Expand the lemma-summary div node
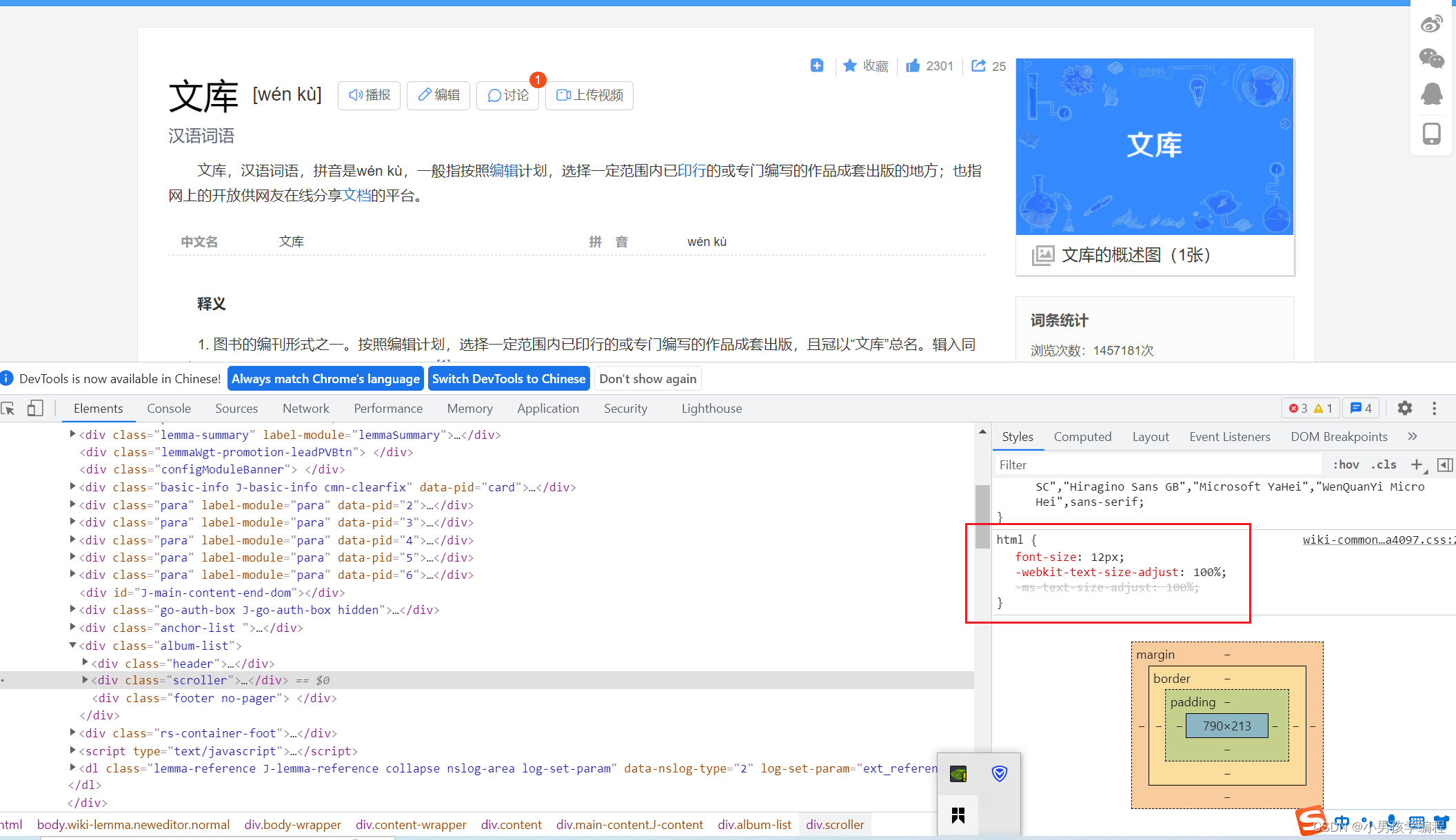 point(72,434)
